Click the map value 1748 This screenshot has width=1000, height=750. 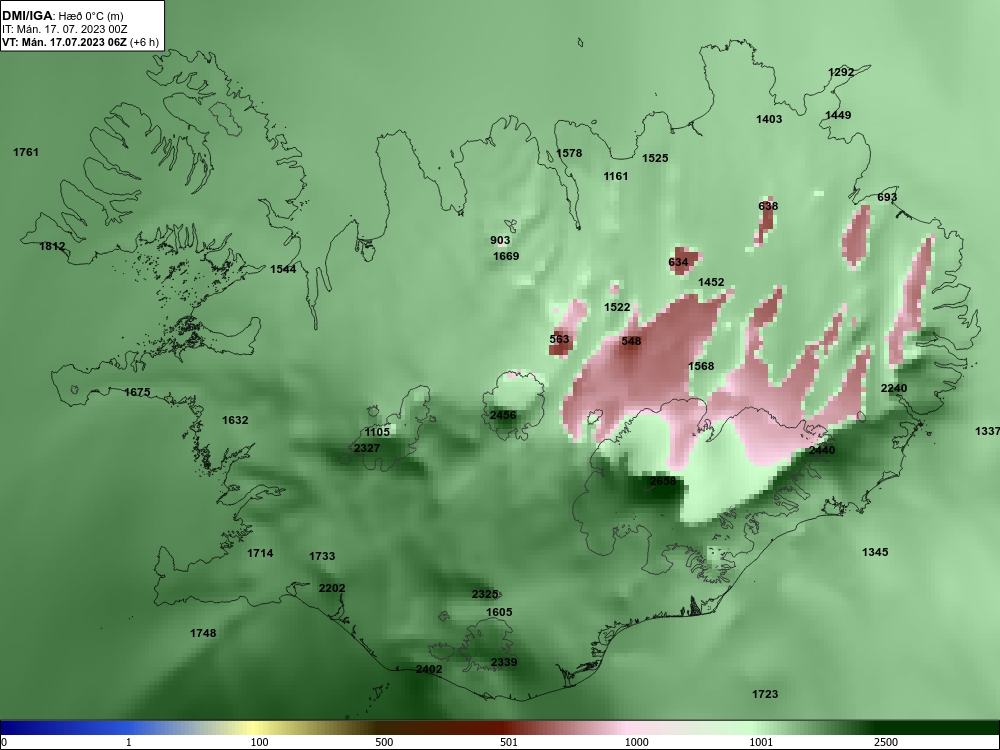tap(203, 633)
